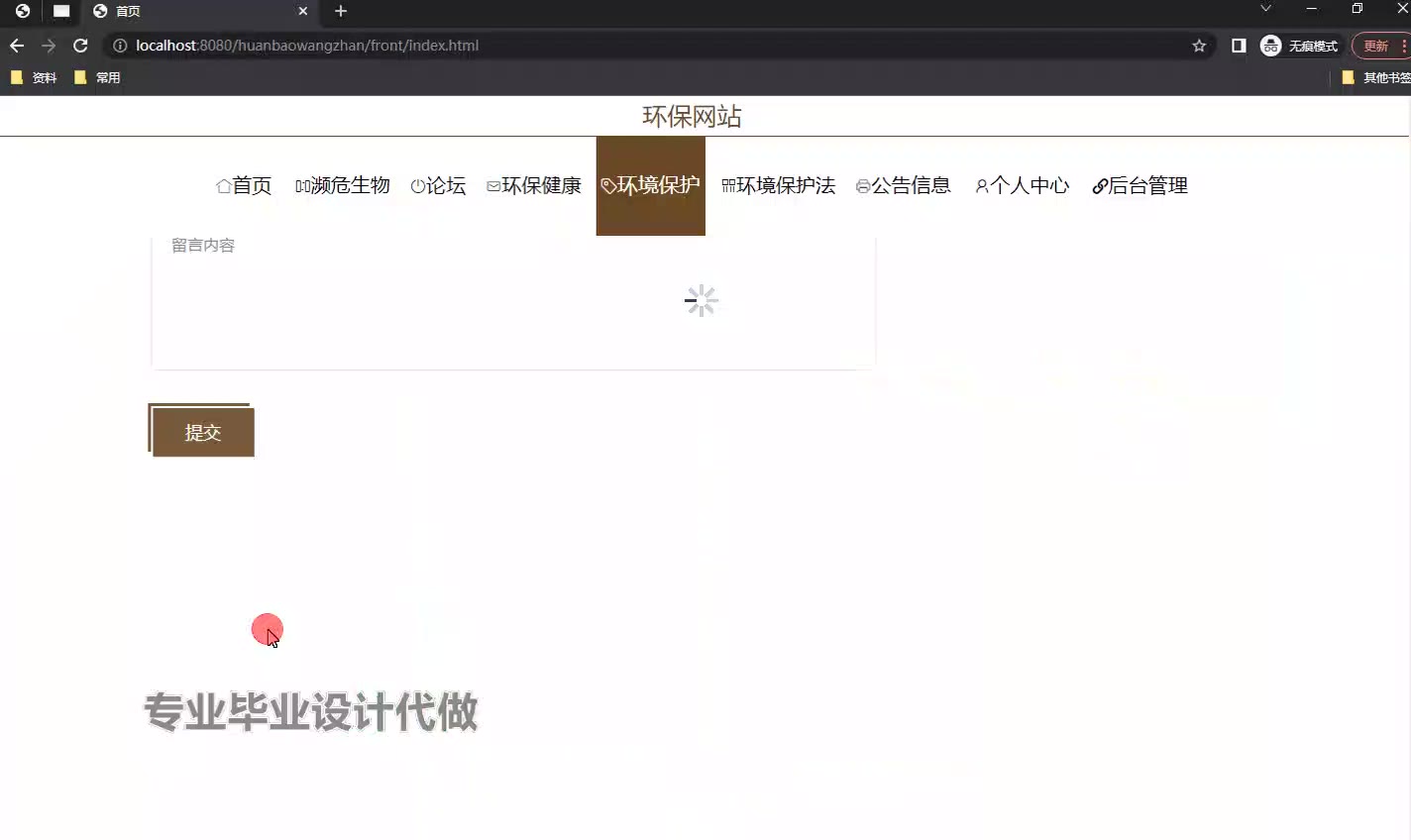Navigate to 论坛 section

click(438, 186)
